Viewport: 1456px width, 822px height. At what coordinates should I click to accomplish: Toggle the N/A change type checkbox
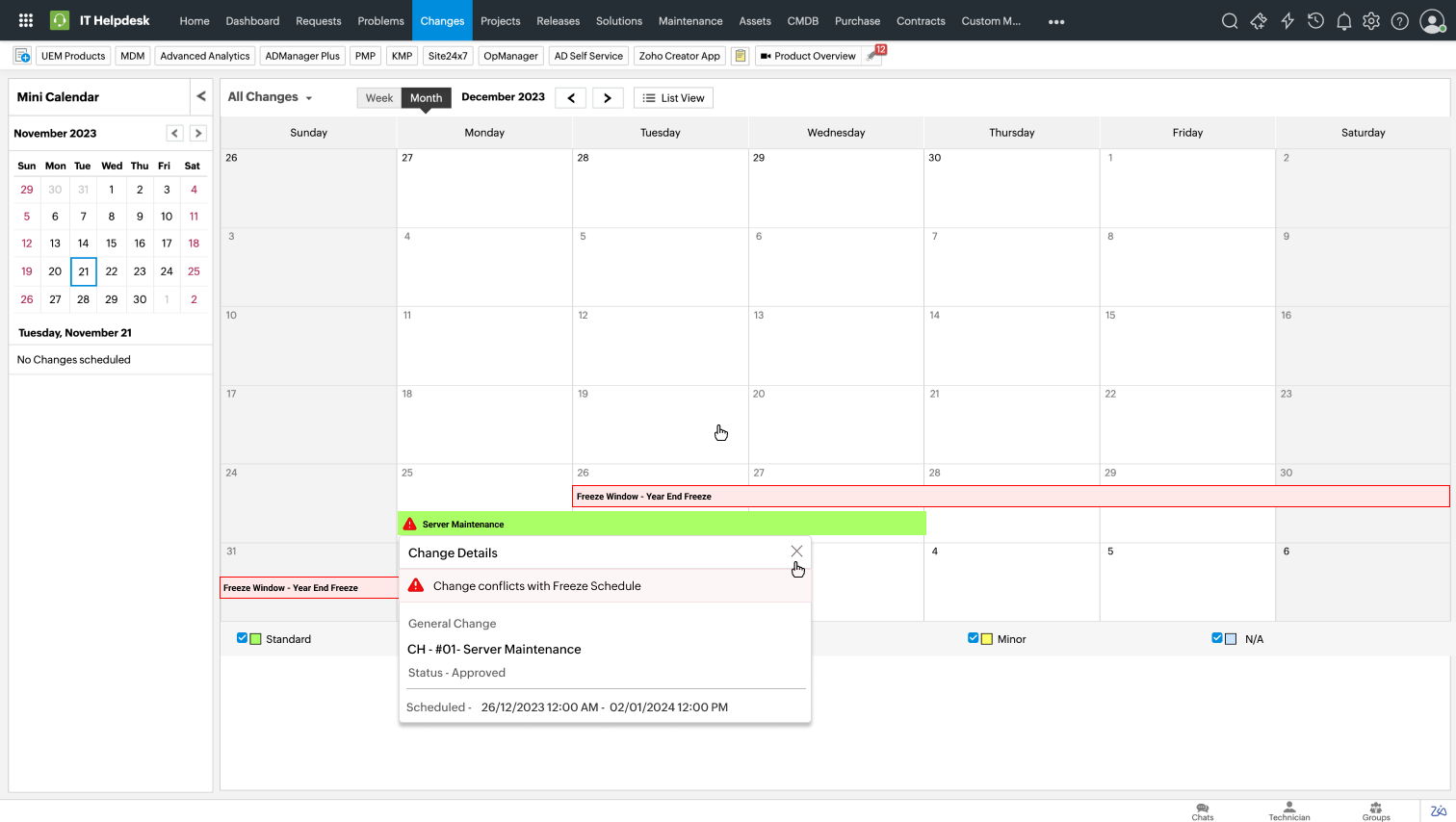(1217, 638)
